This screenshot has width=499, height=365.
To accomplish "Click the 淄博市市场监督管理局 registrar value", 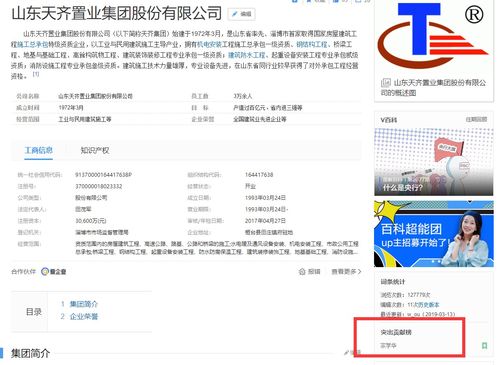I will click(x=102, y=232).
